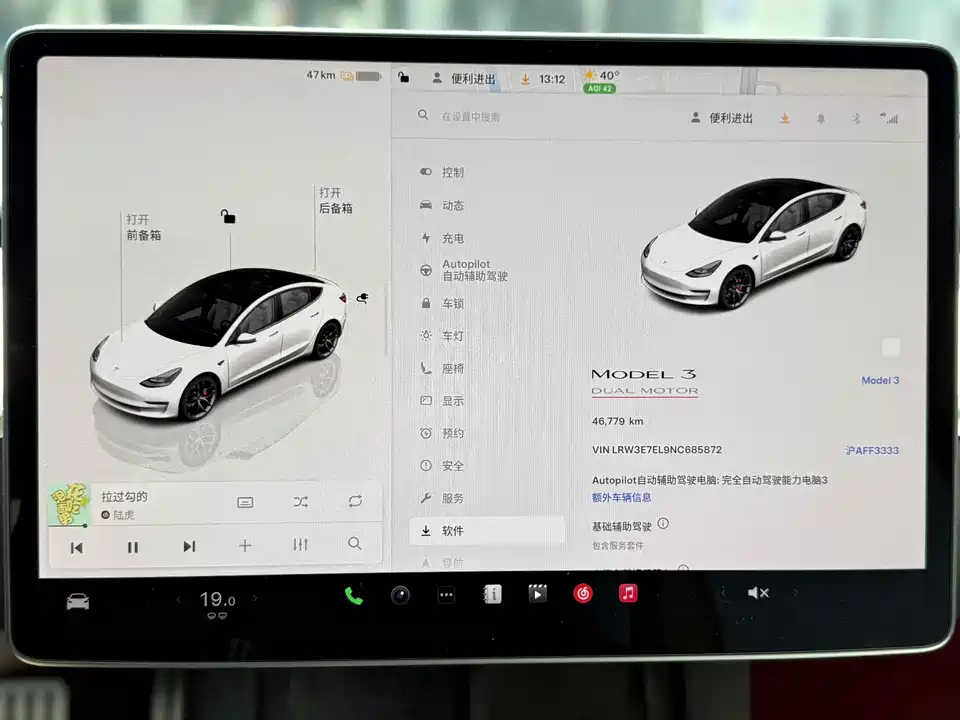Open the app launcher dots icon
This screenshot has height=720, width=960.
click(x=446, y=592)
